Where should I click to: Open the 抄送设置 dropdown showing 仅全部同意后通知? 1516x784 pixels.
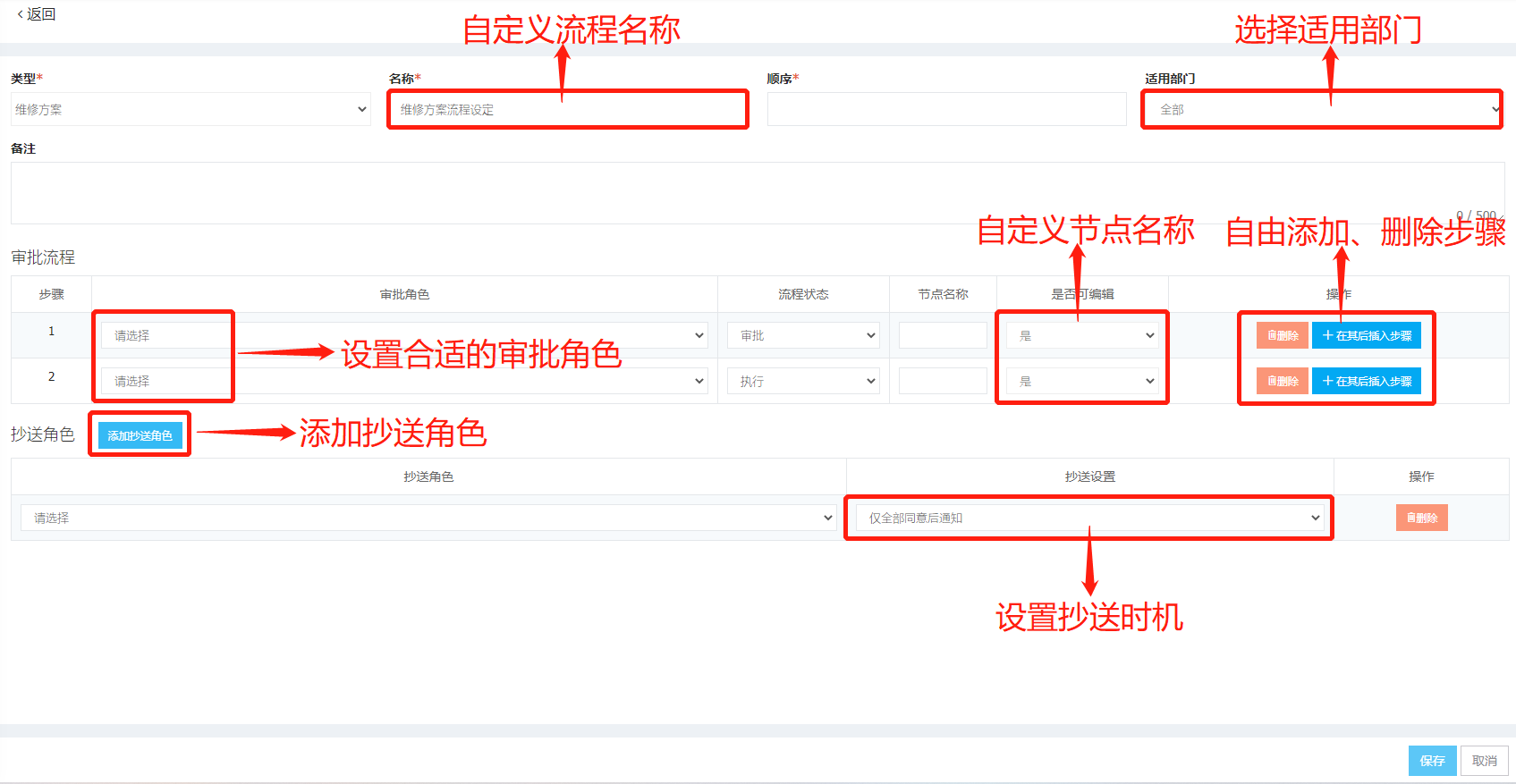point(1089,518)
